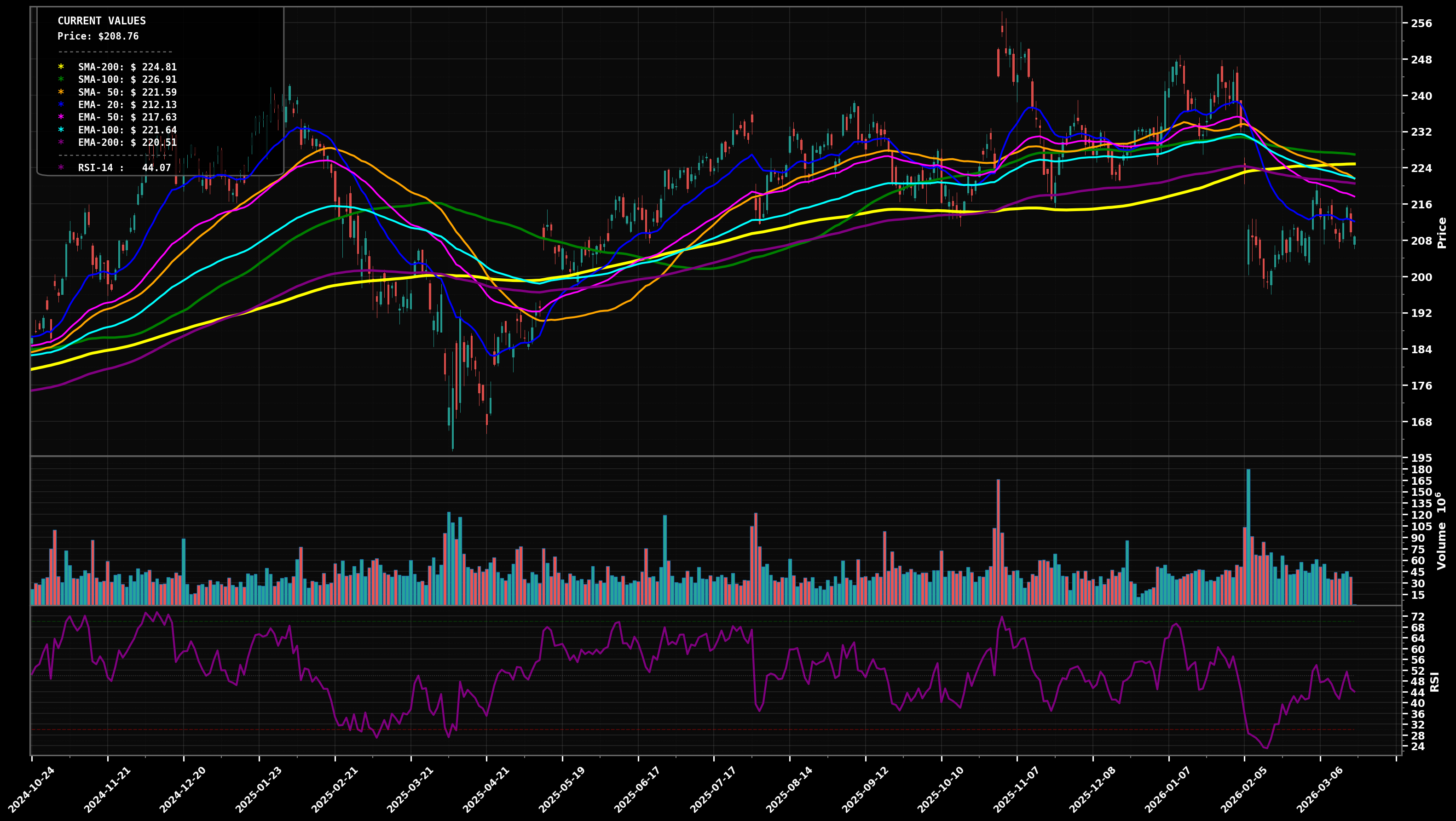Click the orange SMA-50 legend star icon
Viewport: 1456px width, 821px height.
tap(62, 92)
